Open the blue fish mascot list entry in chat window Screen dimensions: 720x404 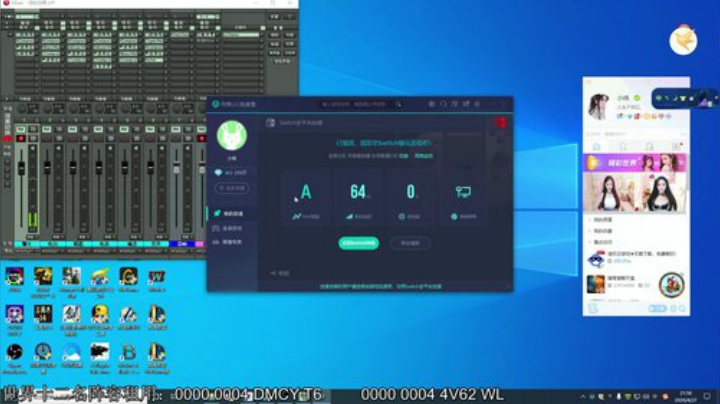tap(636, 258)
